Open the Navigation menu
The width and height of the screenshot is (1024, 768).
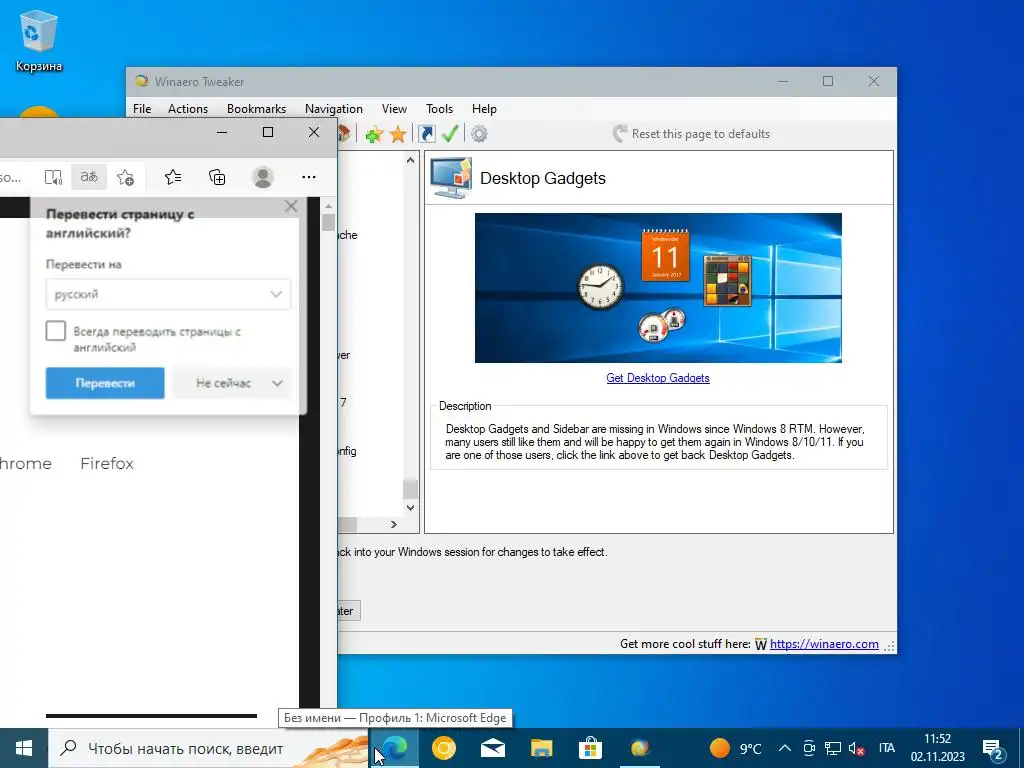point(334,109)
